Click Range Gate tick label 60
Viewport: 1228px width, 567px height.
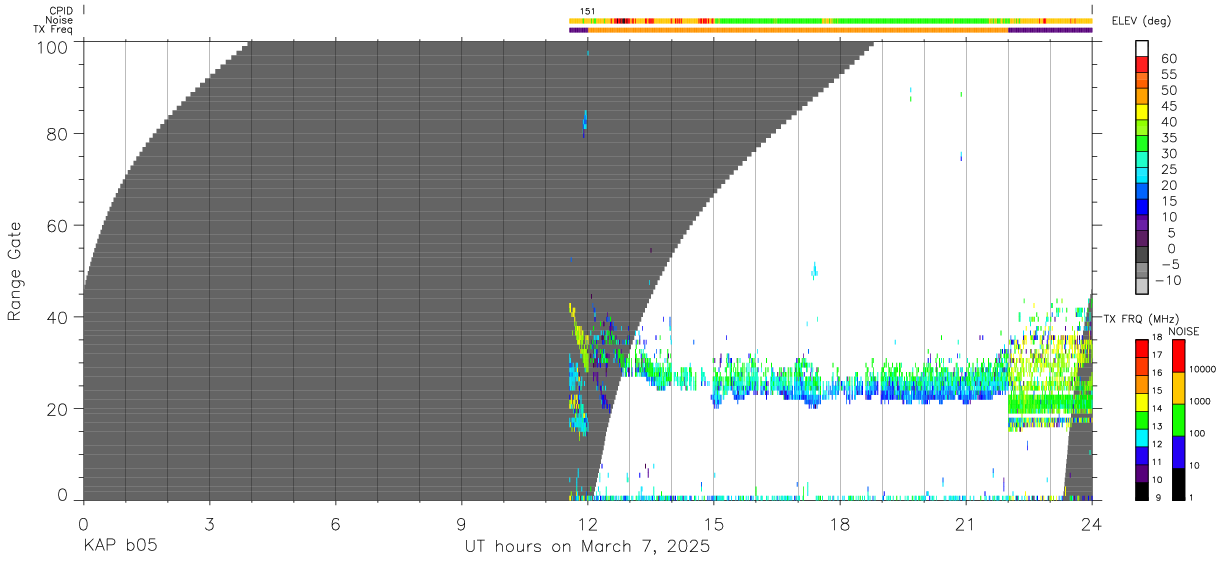tap(57, 225)
